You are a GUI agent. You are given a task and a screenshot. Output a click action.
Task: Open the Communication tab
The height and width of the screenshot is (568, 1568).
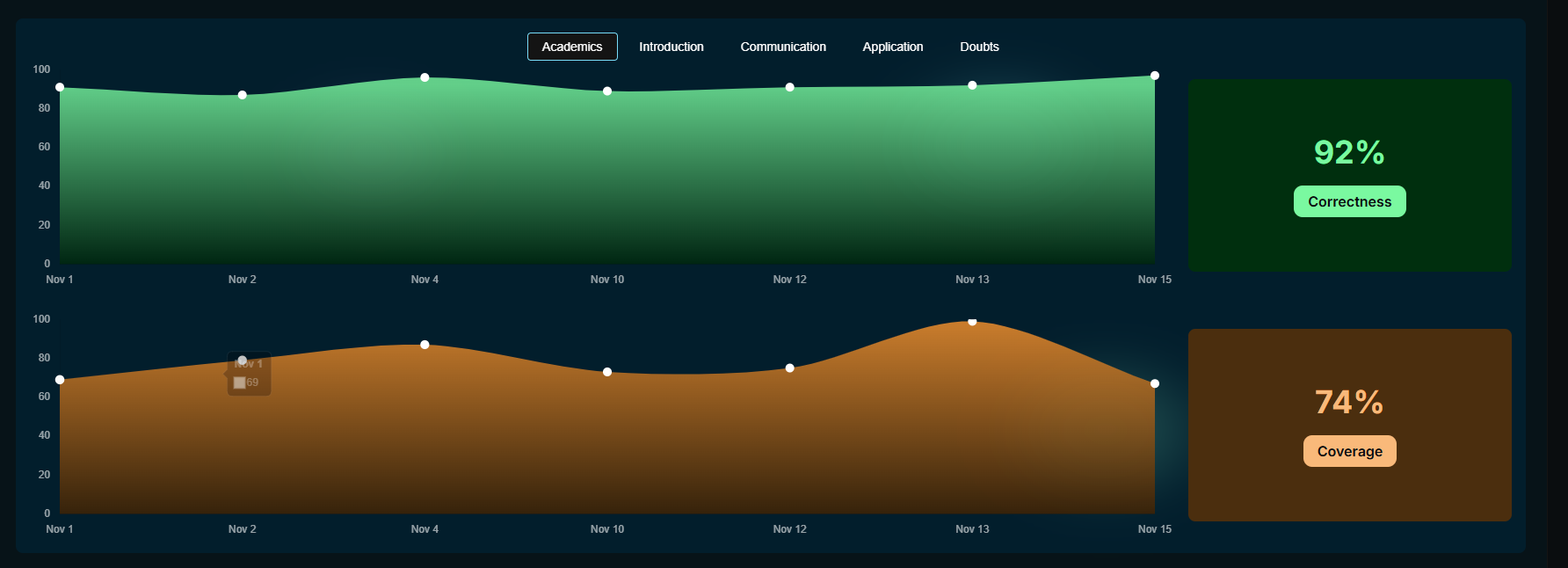click(x=783, y=47)
